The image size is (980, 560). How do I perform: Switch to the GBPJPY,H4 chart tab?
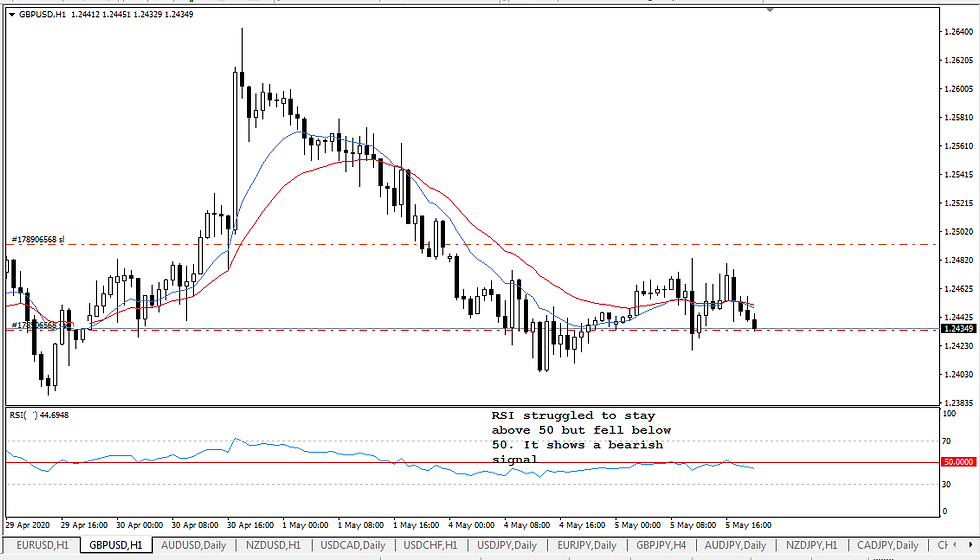(661, 545)
